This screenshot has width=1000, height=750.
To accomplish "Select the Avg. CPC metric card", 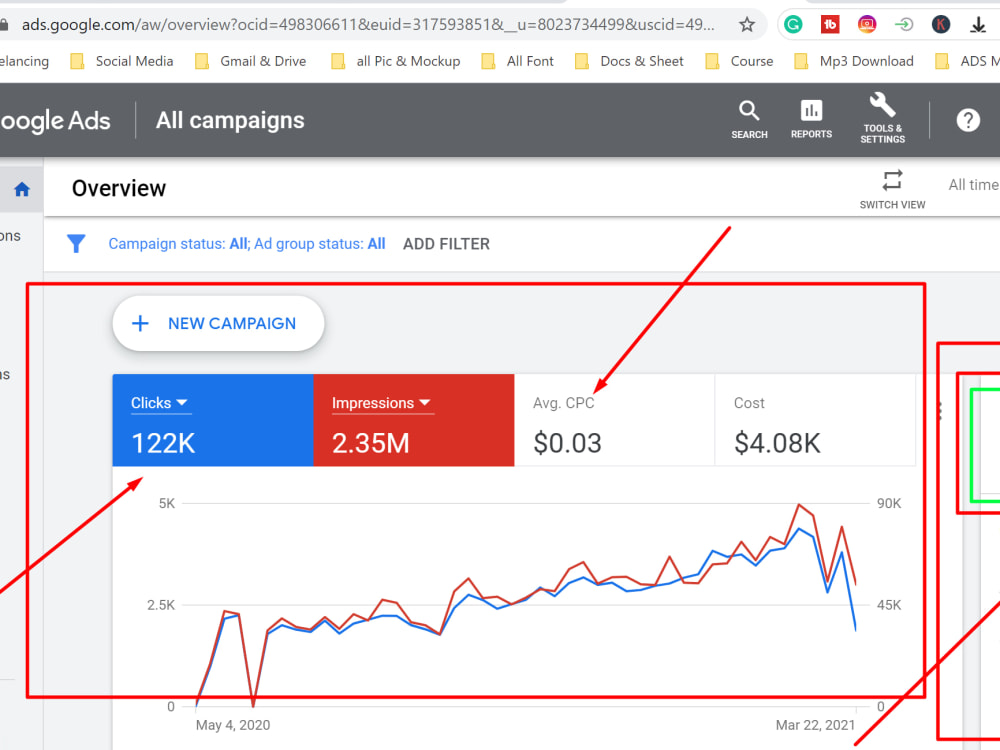I will 614,420.
